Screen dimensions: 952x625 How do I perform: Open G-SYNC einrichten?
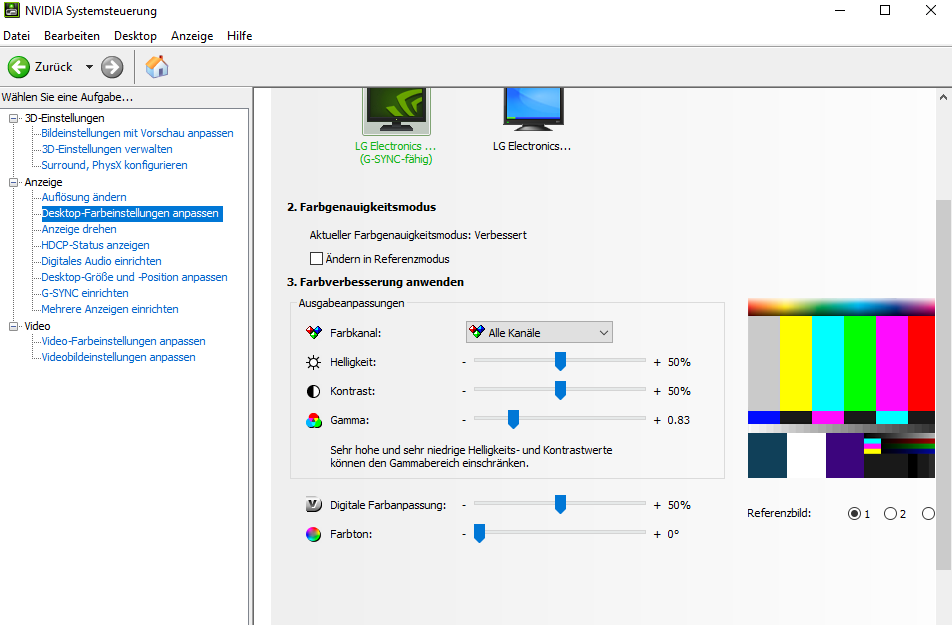pyautogui.click(x=85, y=293)
